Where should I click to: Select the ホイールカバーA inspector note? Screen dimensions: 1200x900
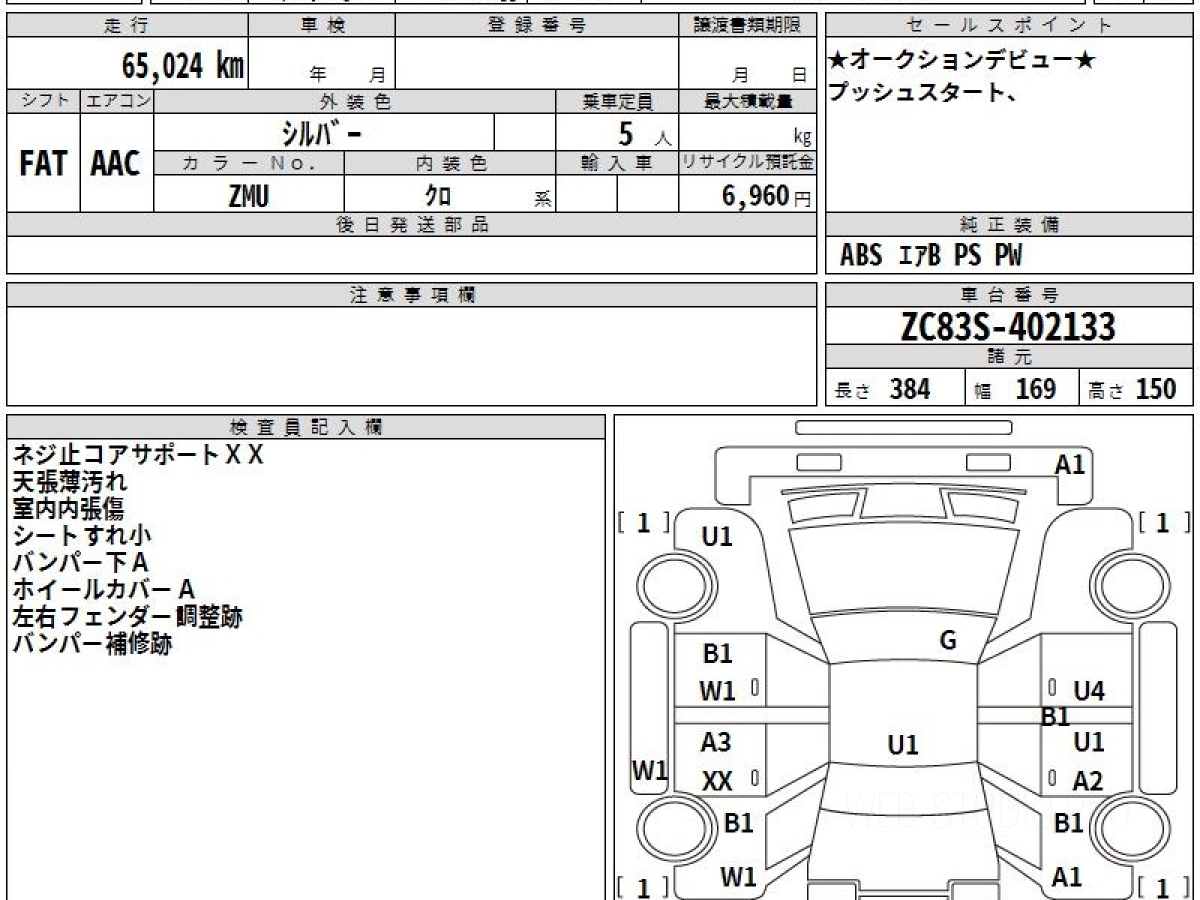(103, 590)
